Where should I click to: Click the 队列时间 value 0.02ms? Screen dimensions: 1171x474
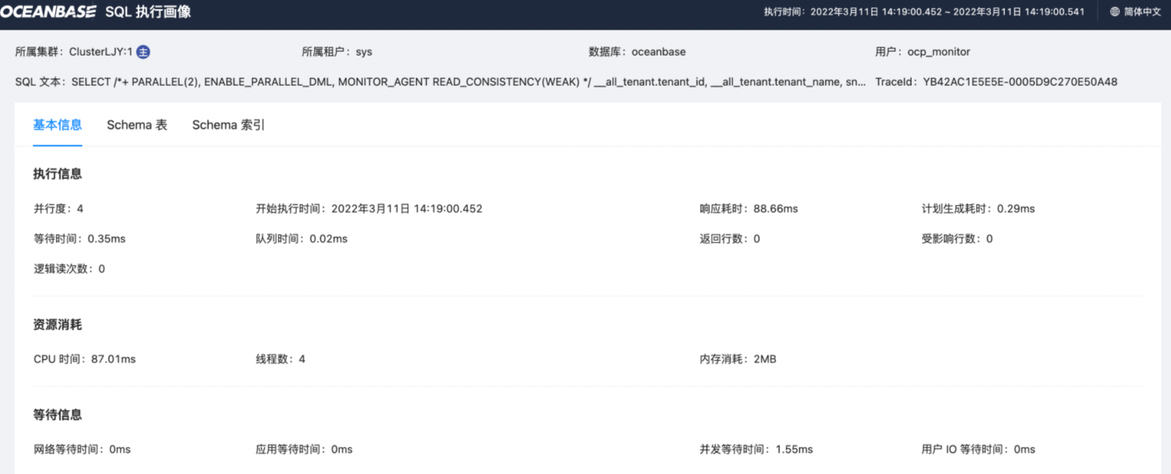tap(329, 239)
